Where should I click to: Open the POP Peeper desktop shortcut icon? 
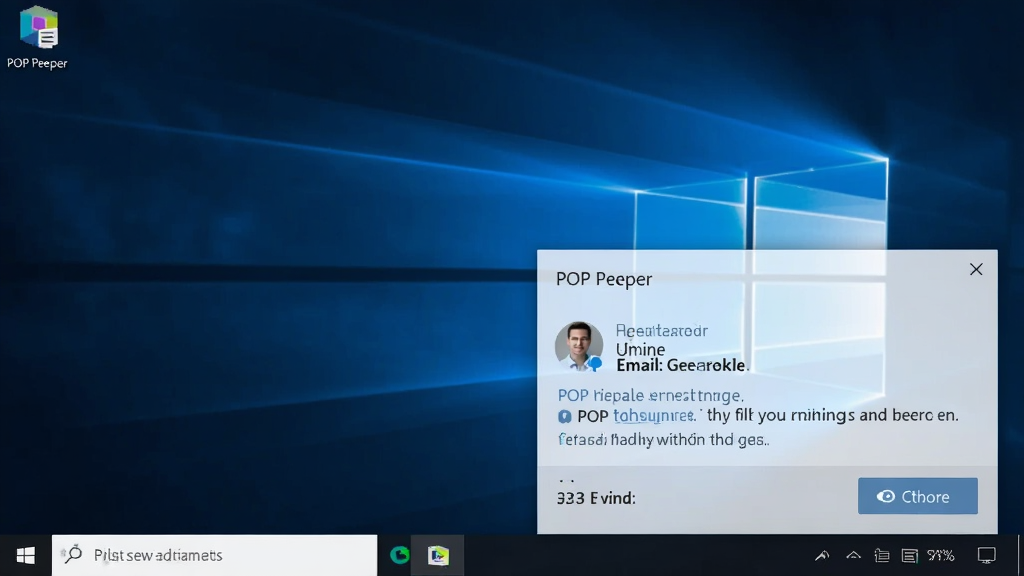pos(38,37)
